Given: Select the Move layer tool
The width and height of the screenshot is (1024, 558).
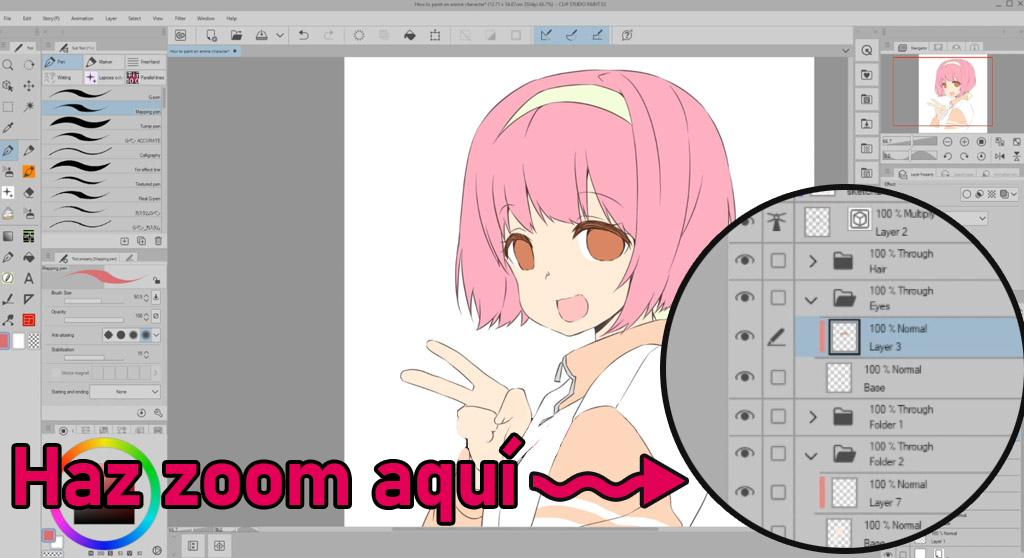Looking at the screenshot, I should (29, 86).
